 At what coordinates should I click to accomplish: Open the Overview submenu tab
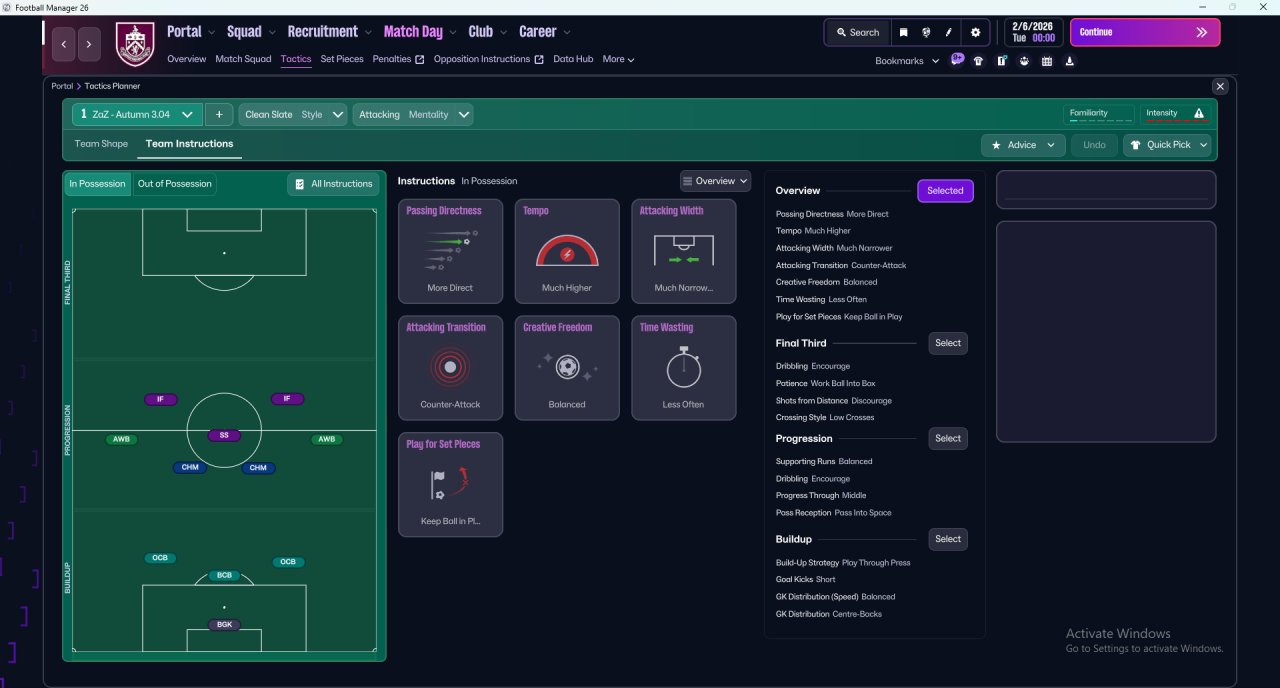(187, 59)
